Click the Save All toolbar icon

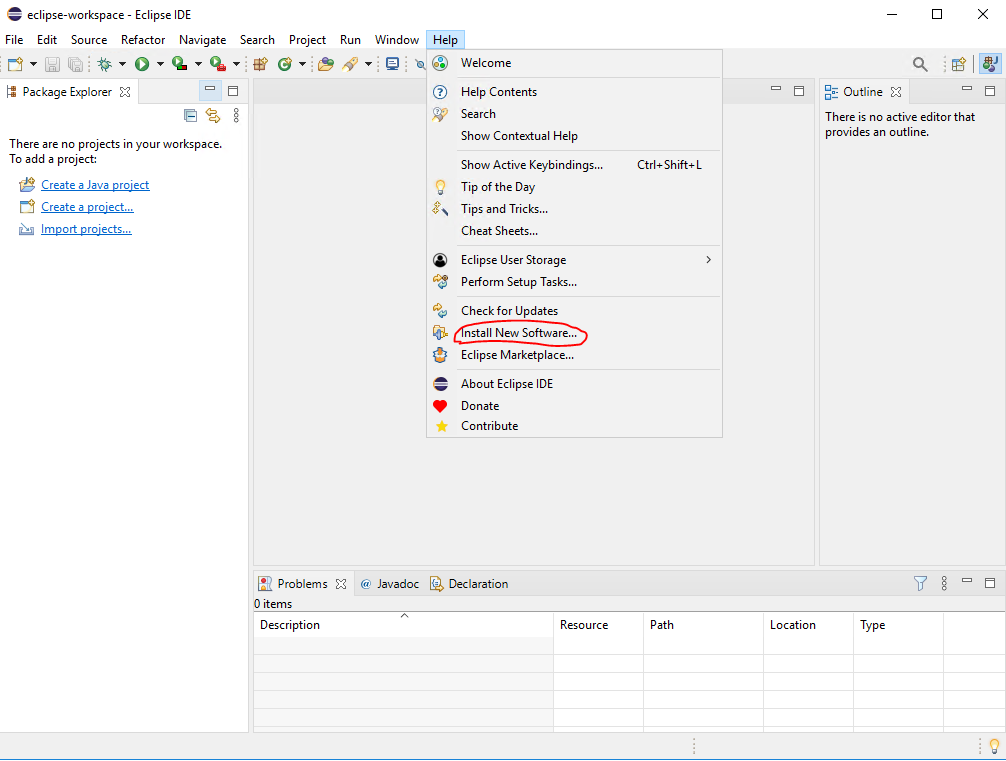(75, 64)
